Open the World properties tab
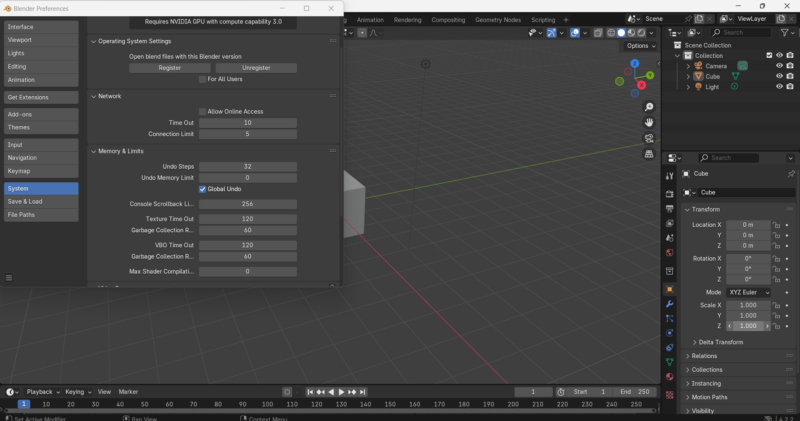Viewport: 800px width, 421px height. coord(669,253)
